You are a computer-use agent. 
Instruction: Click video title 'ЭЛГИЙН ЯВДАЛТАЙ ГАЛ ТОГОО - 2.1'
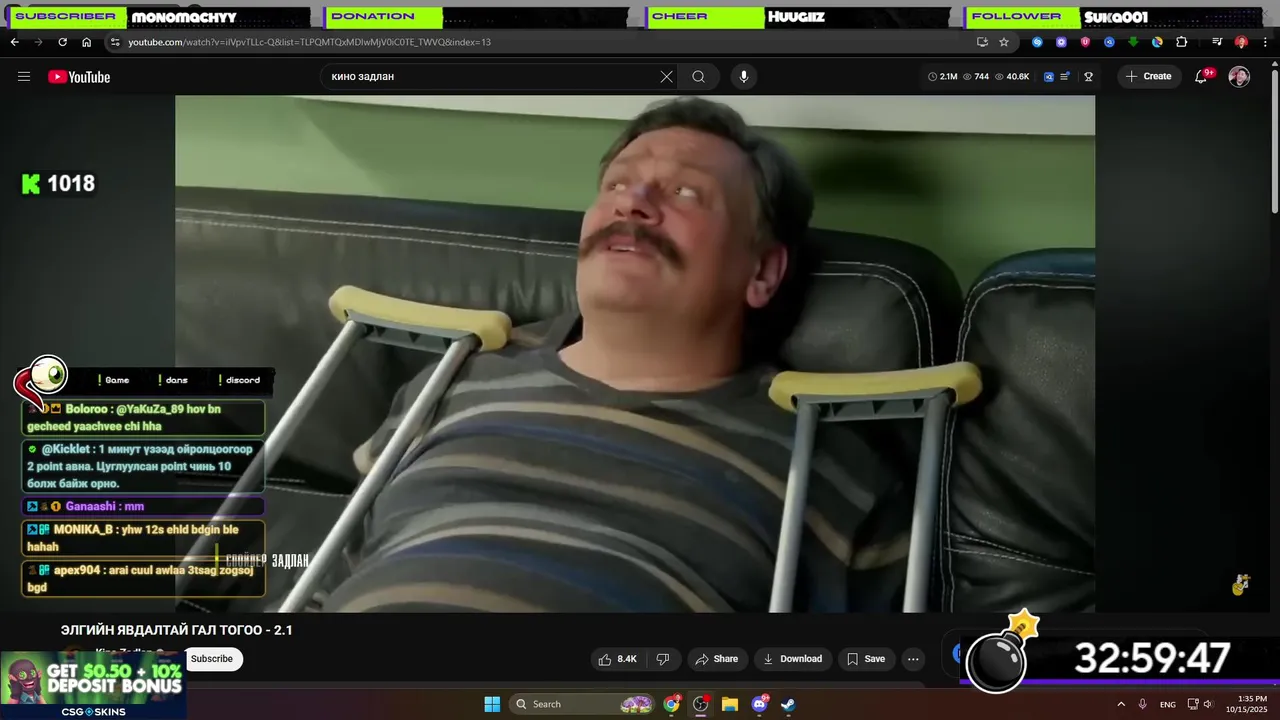(x=177, y=630)
